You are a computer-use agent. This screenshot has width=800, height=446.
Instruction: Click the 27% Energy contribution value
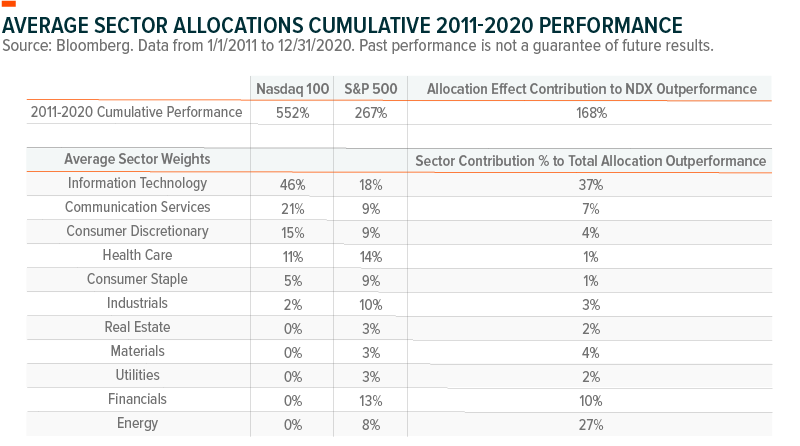(591, 424)
